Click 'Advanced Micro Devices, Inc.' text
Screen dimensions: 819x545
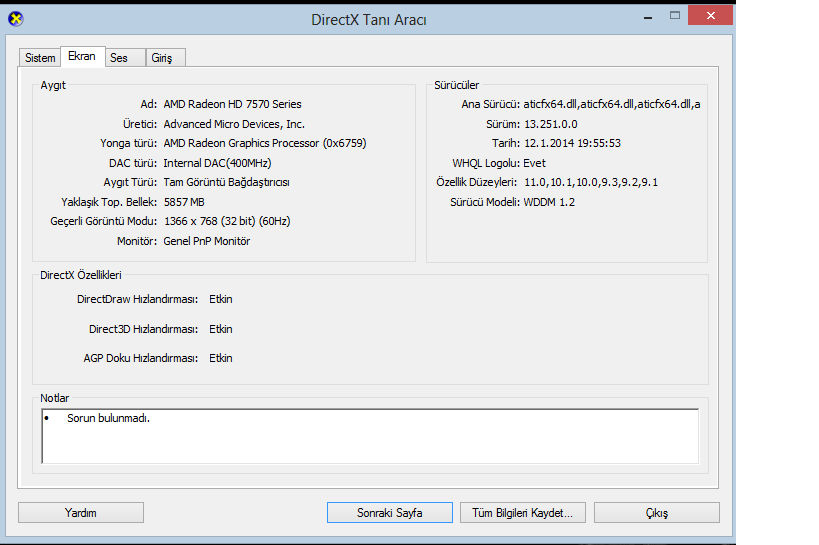click(x=234, y=124)
